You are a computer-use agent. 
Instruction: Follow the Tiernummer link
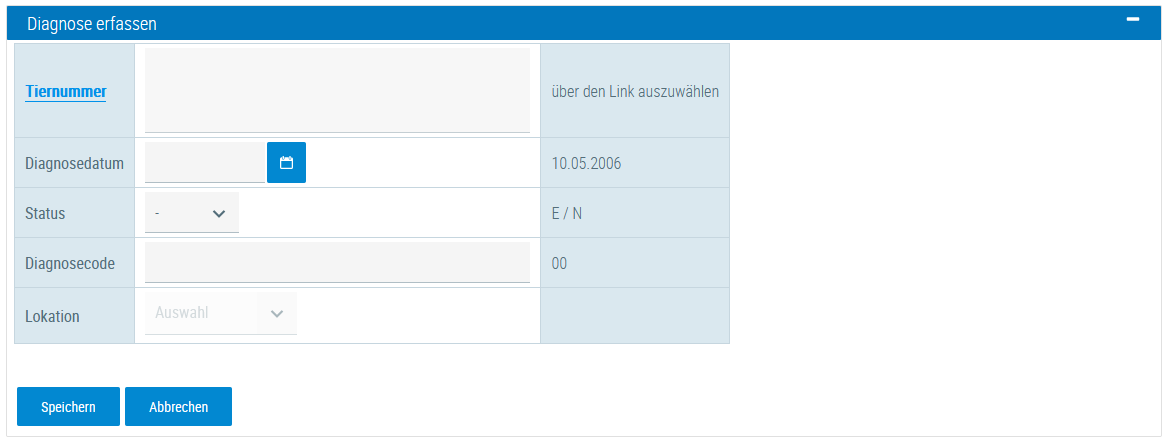(66, 91)
